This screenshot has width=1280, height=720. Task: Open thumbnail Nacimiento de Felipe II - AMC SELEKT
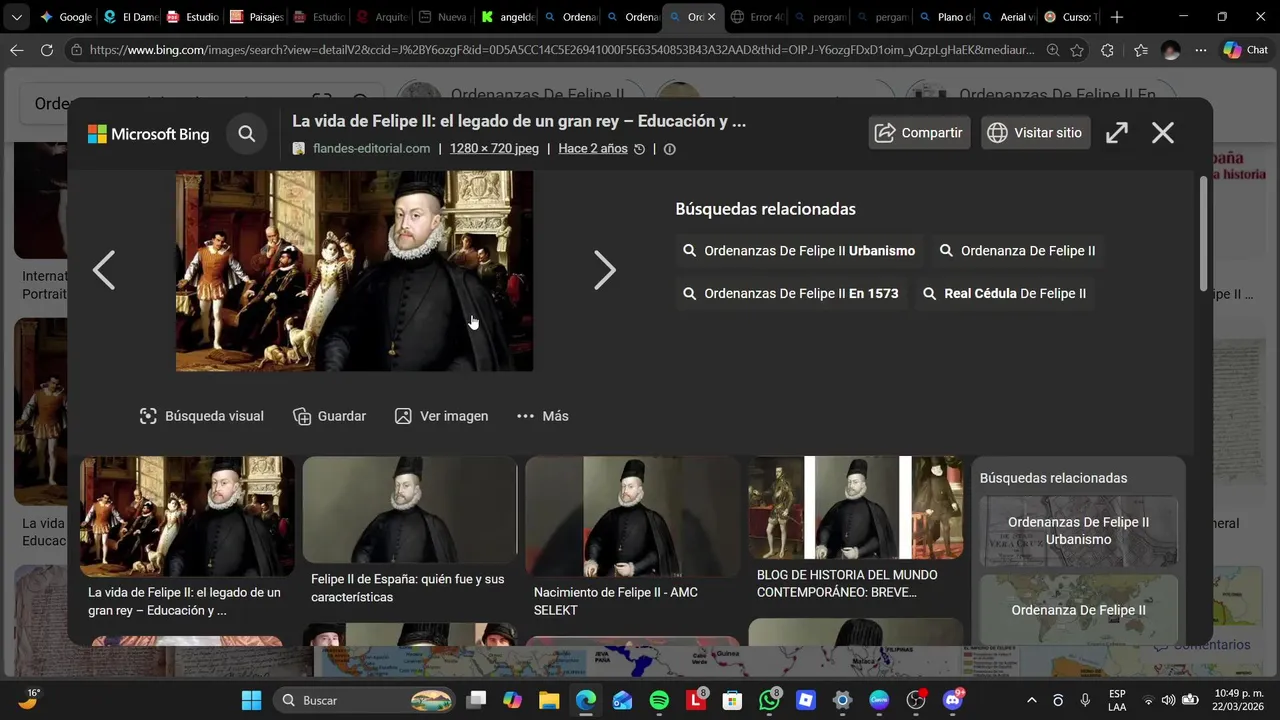click(633, 517)
